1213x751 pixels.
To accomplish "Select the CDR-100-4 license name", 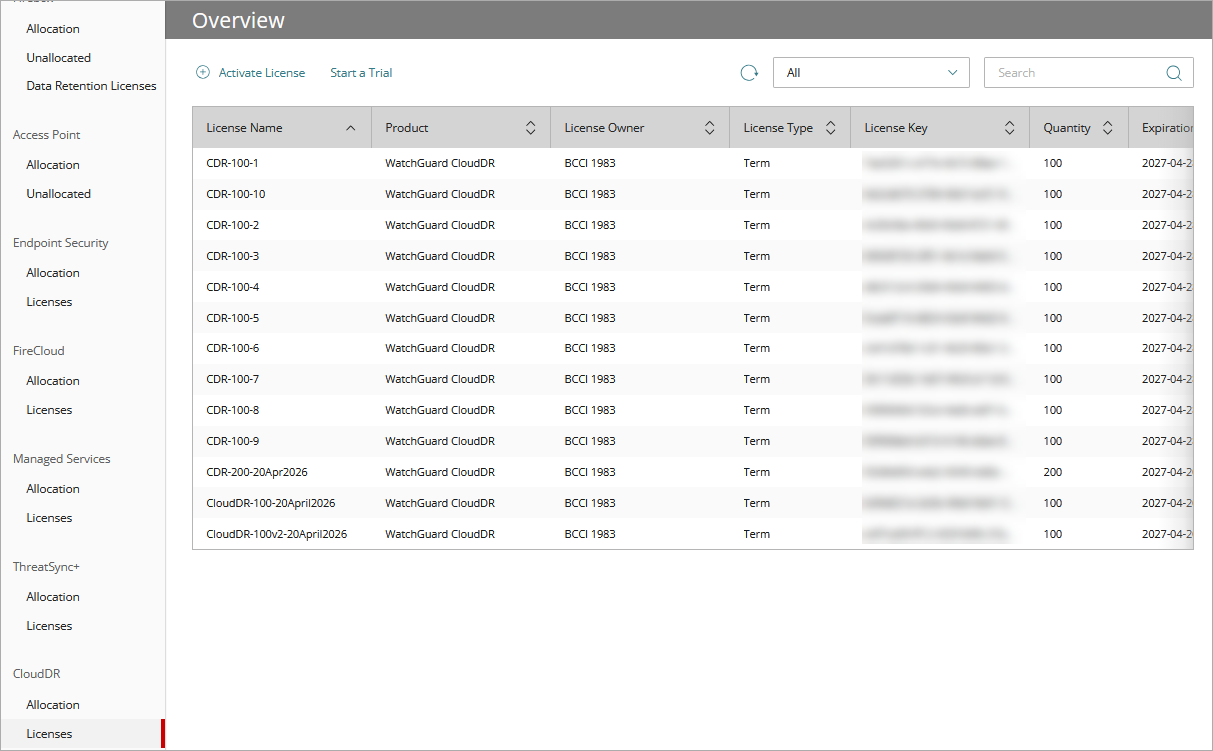I will [x=232, y=287].
